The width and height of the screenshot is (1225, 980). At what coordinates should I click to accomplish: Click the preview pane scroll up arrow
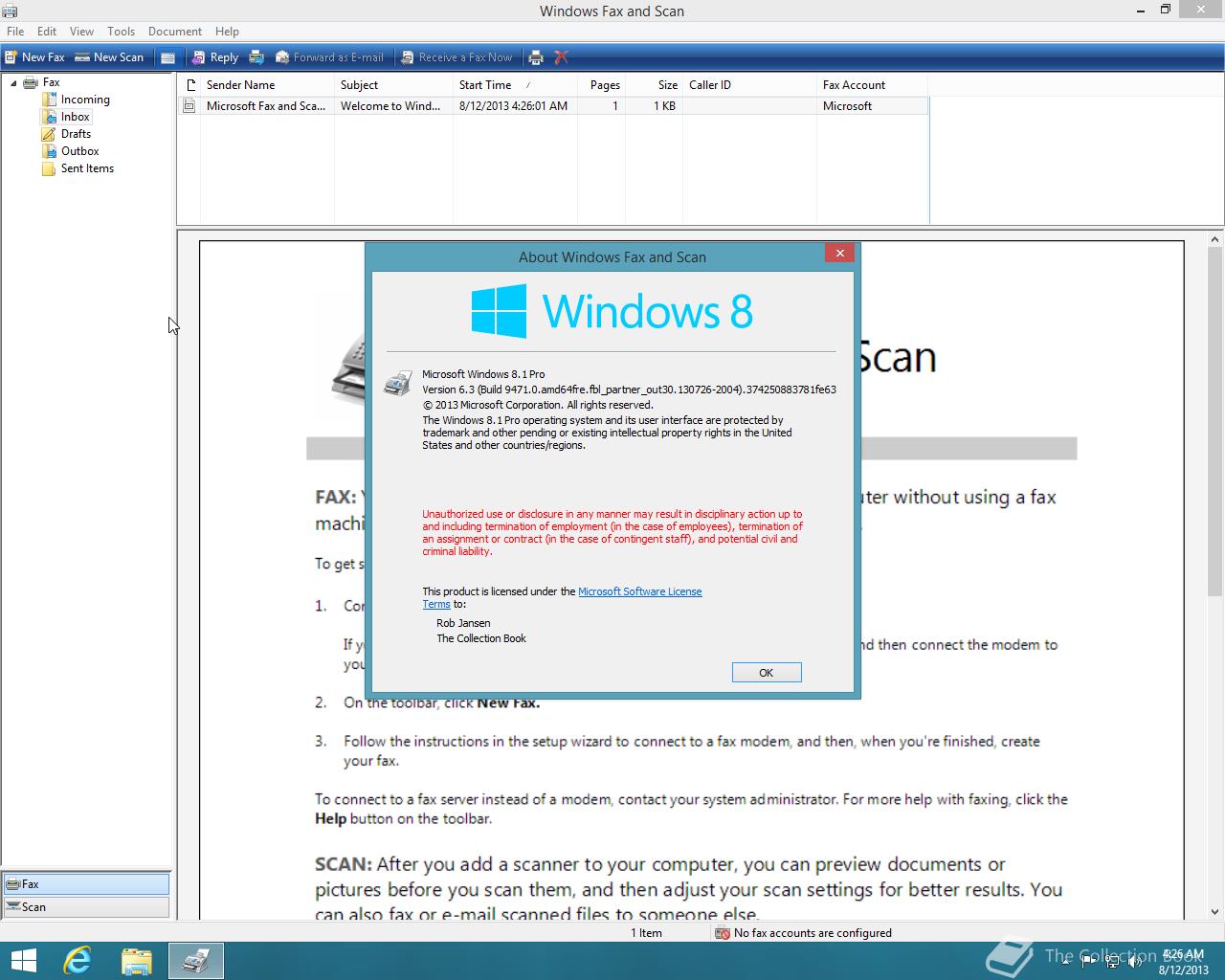point(1215,240)
